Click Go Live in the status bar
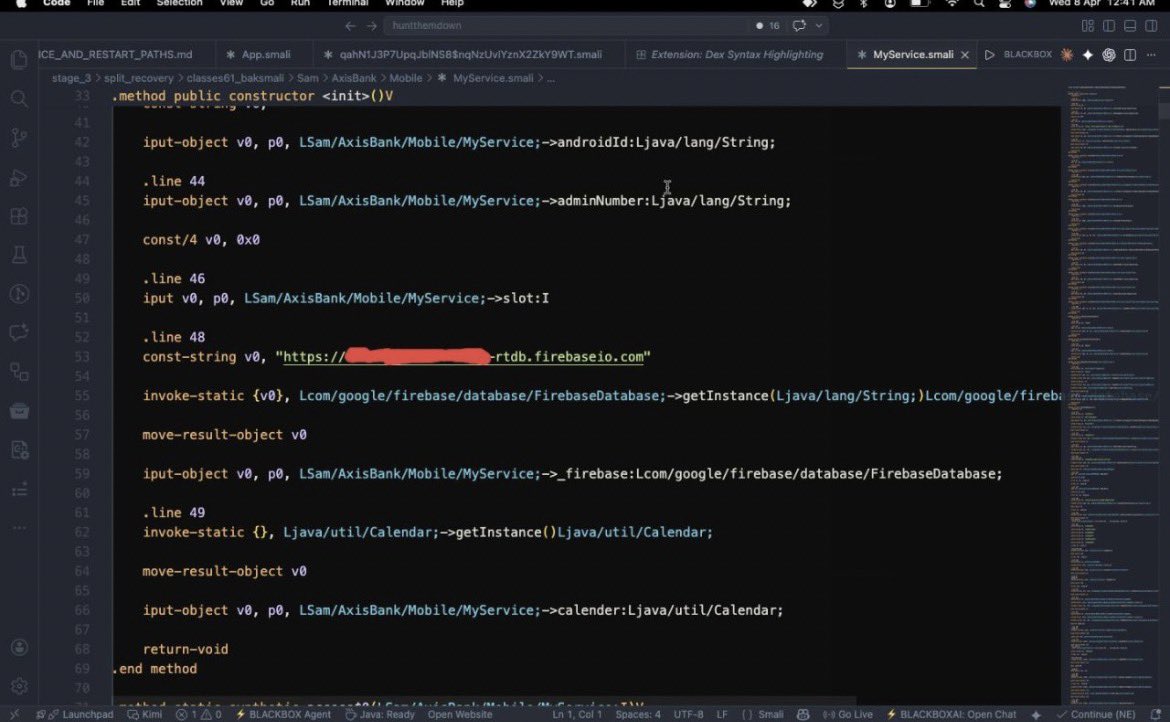The width and height of the screenshot is (1170, 722). click(x=847, y=714)
